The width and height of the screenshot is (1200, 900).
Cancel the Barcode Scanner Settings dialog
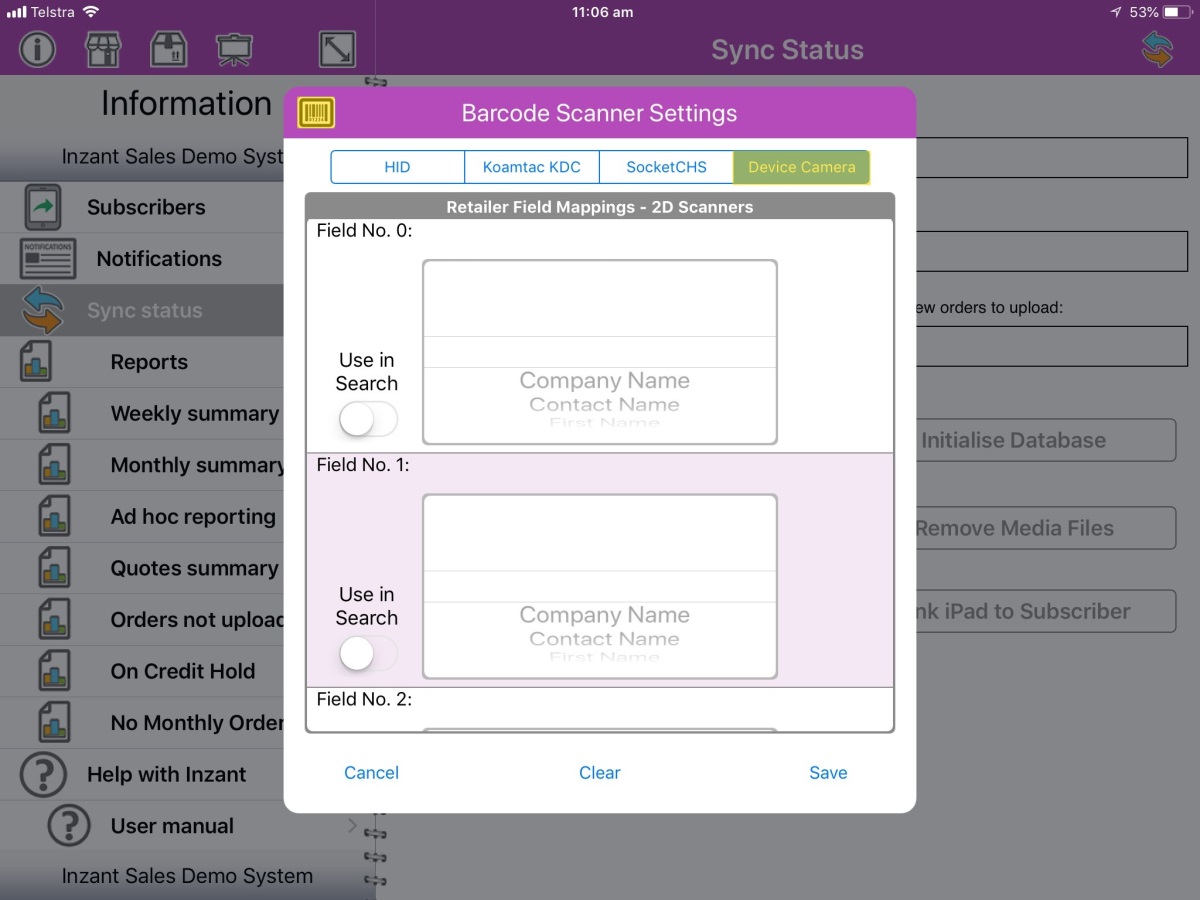[371, 772]
